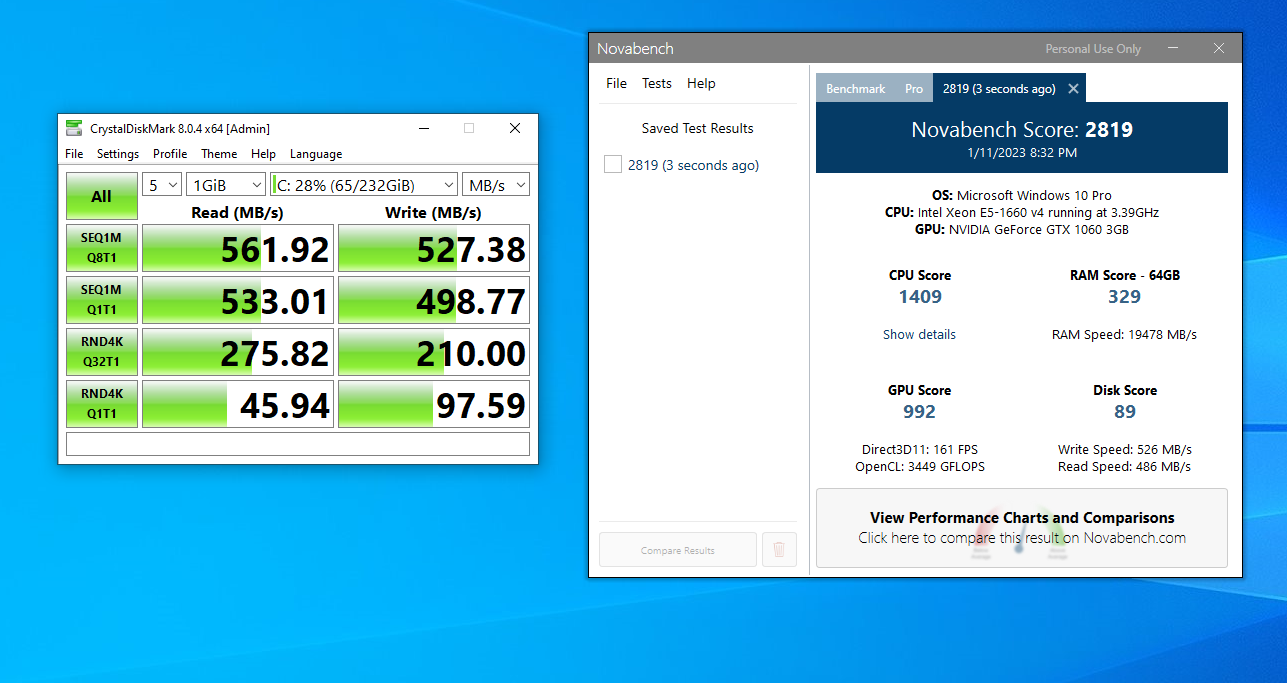Click the 533.01 read result

[x=238, y=300]
